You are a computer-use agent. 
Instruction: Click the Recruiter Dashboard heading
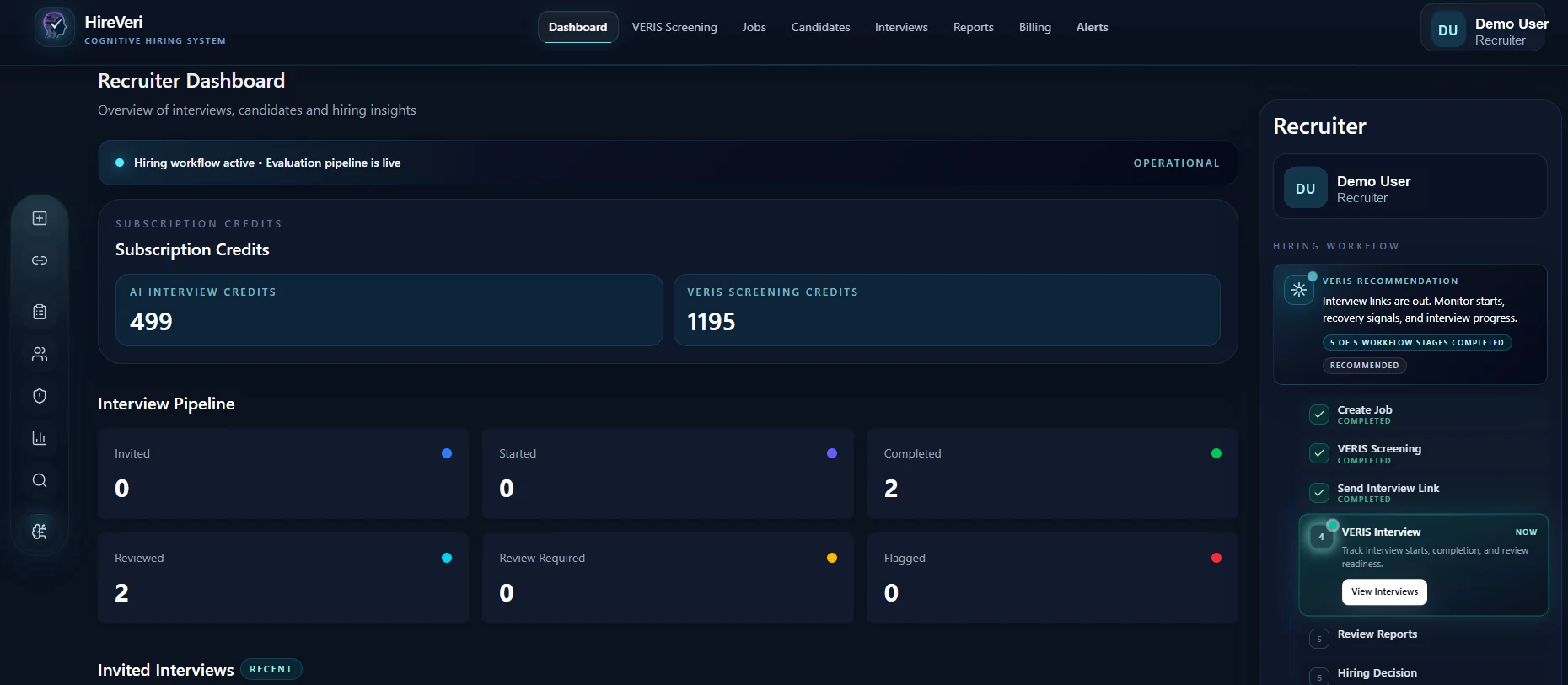pos(191,81)
